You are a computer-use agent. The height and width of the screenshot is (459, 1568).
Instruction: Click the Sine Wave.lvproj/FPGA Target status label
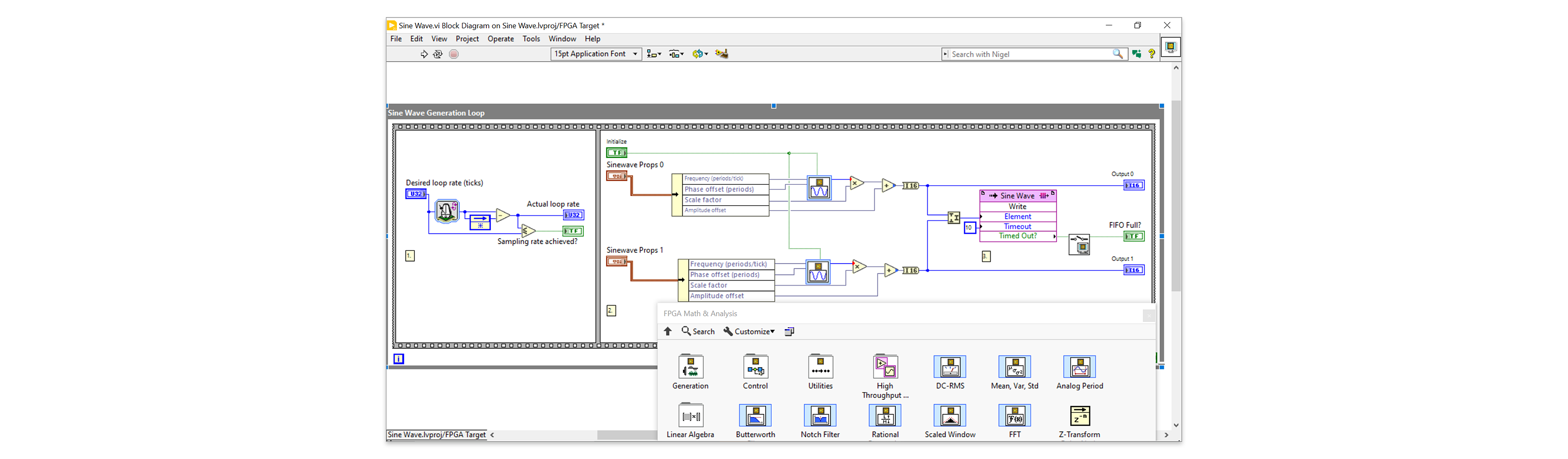[x=437, y=435]
